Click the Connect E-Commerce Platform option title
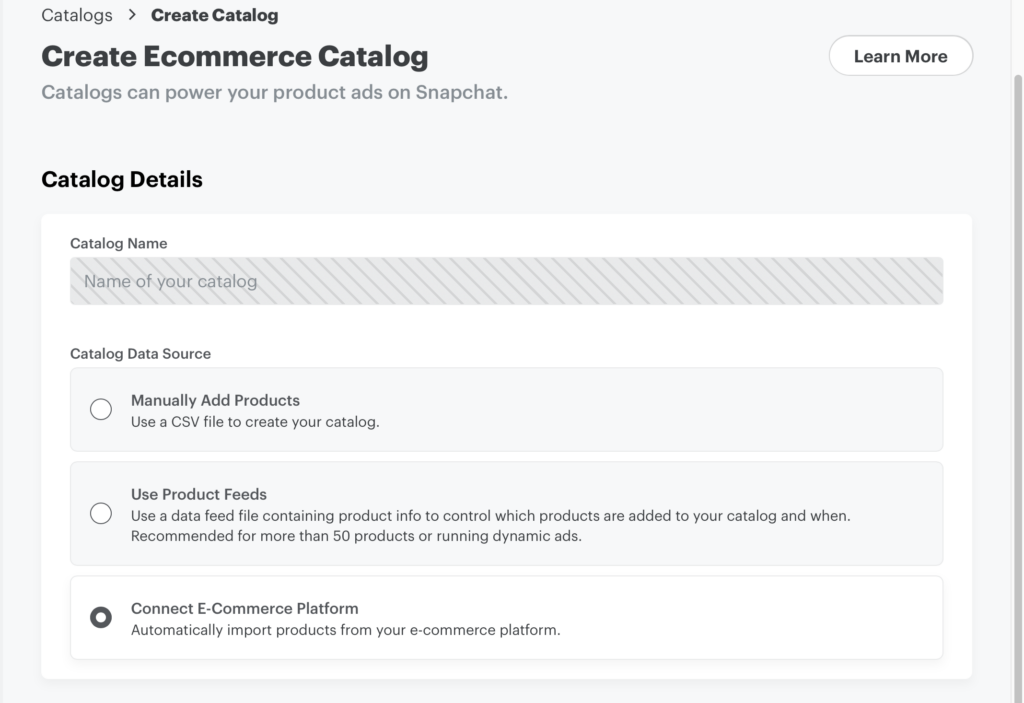The width and height of the screenshot is (1024, 703). tap(244, 608)
